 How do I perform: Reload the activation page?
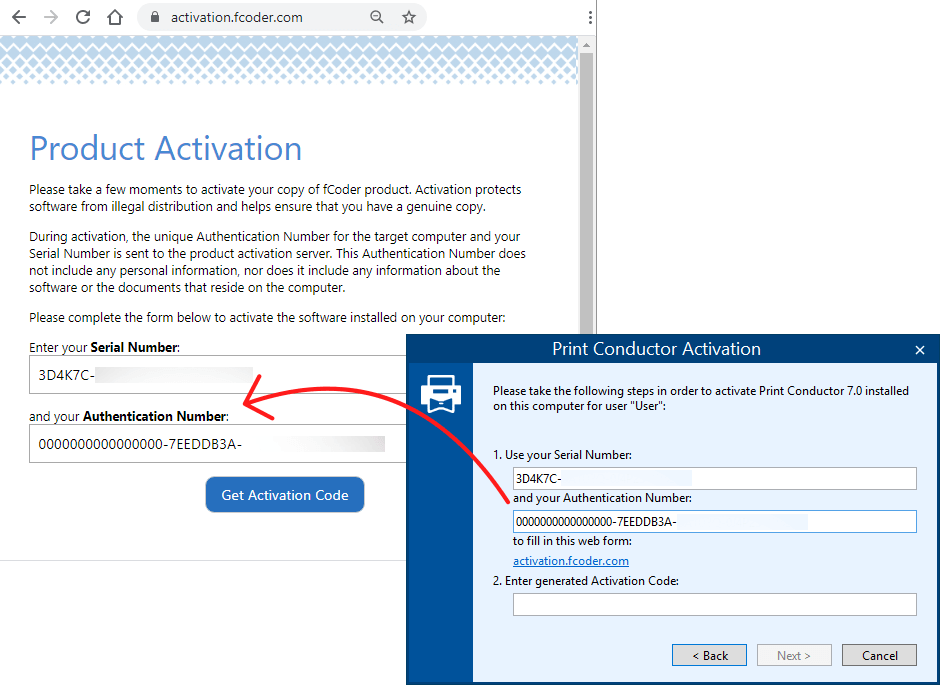click(83, 17)
